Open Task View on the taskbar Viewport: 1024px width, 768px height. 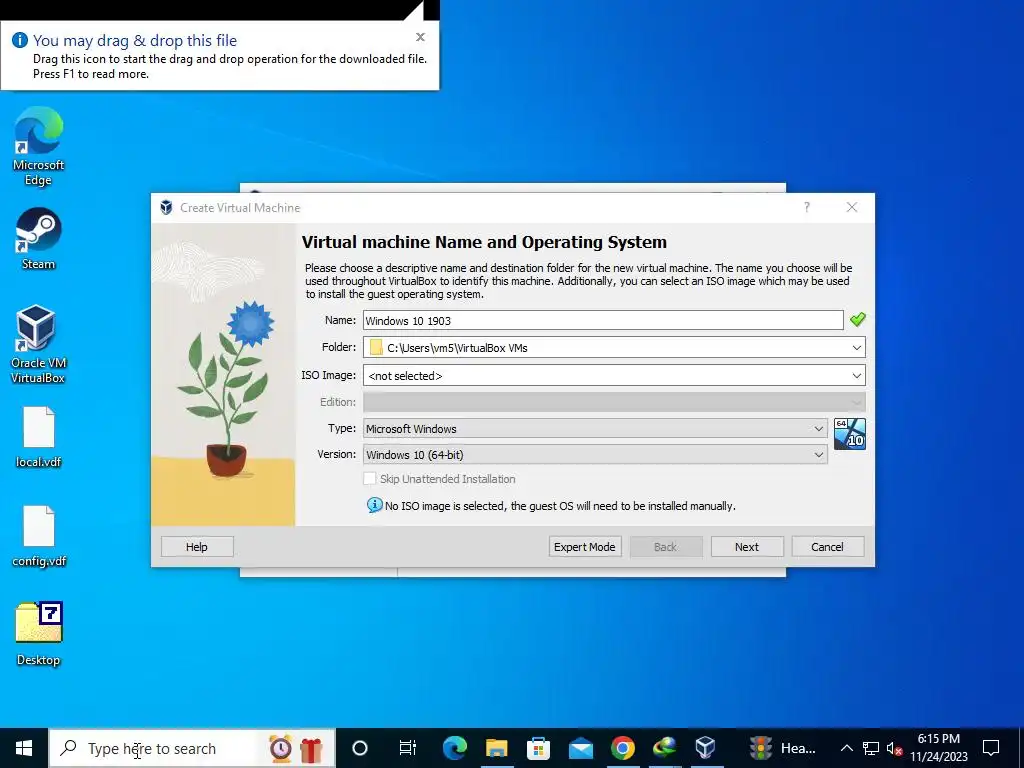click(408, 748)
